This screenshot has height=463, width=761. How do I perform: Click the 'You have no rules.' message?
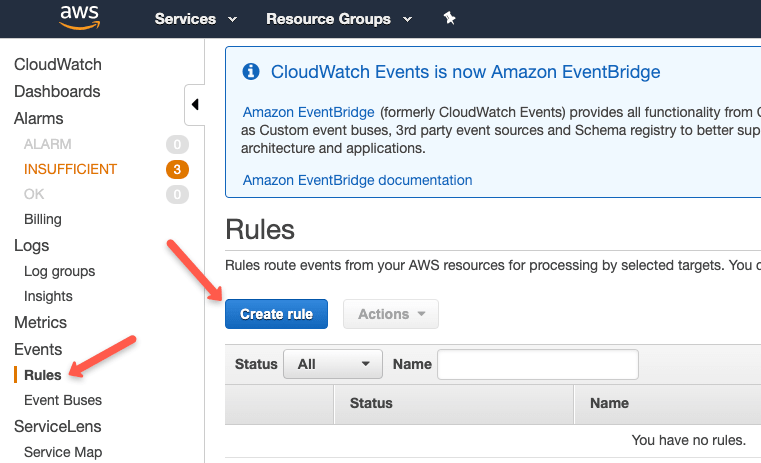688,440
